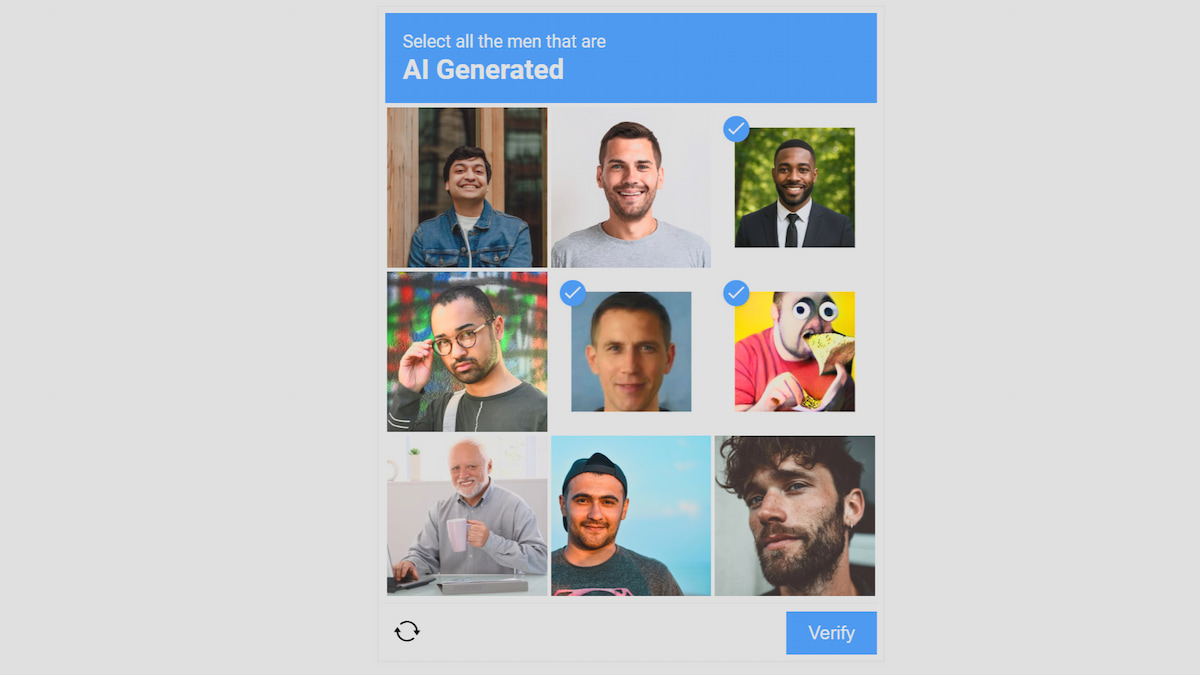Click the blue checkmark on blurry face tile
The height and width of the screenshot is (675, 1200).
pyautogui.click(x=572, y=293)
